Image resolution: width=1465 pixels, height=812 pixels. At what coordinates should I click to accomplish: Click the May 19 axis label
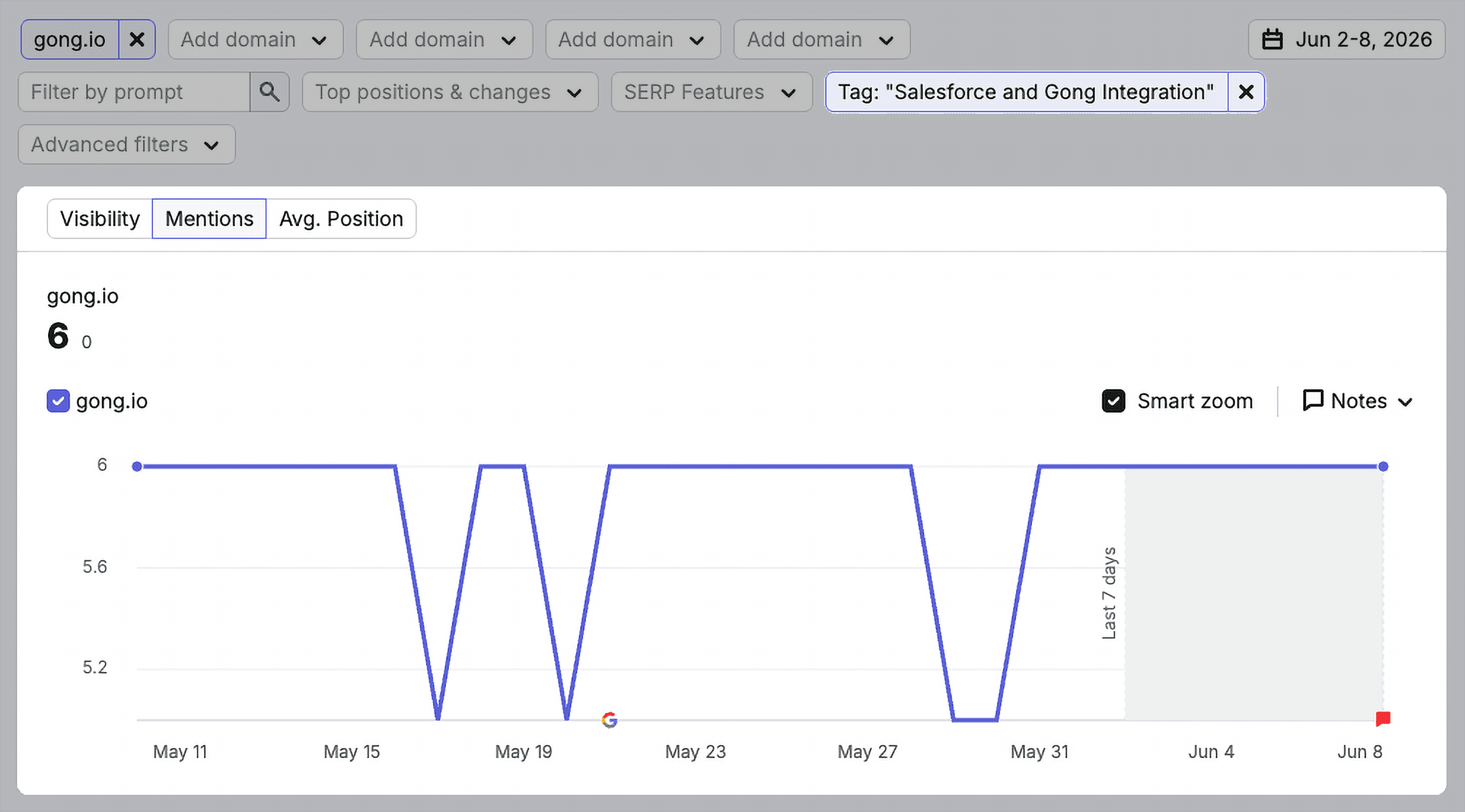pyautogui.click(x=523, y=752)
